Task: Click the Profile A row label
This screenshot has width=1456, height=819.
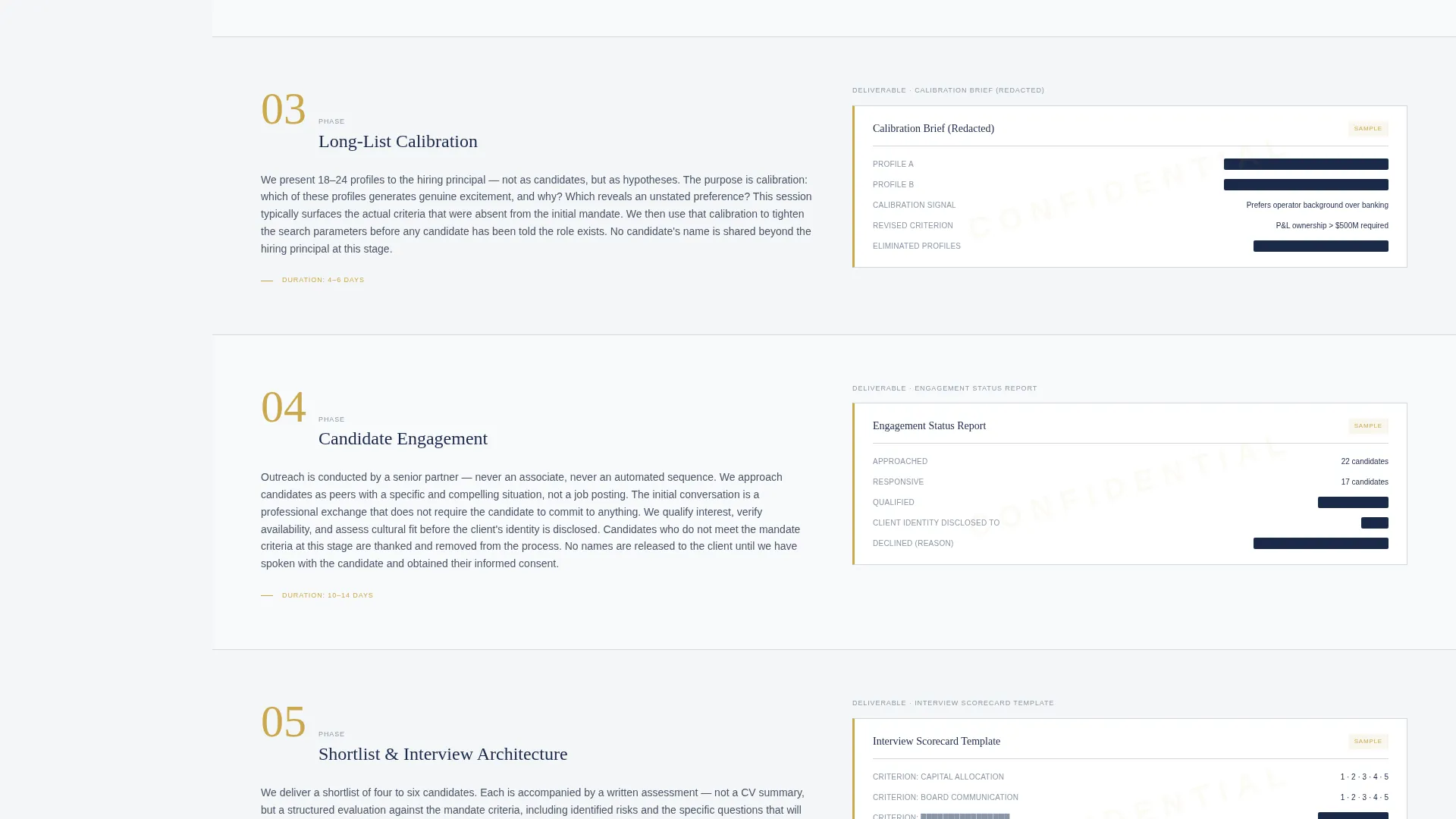Action: pyautogui.click(x=893, y=165)
